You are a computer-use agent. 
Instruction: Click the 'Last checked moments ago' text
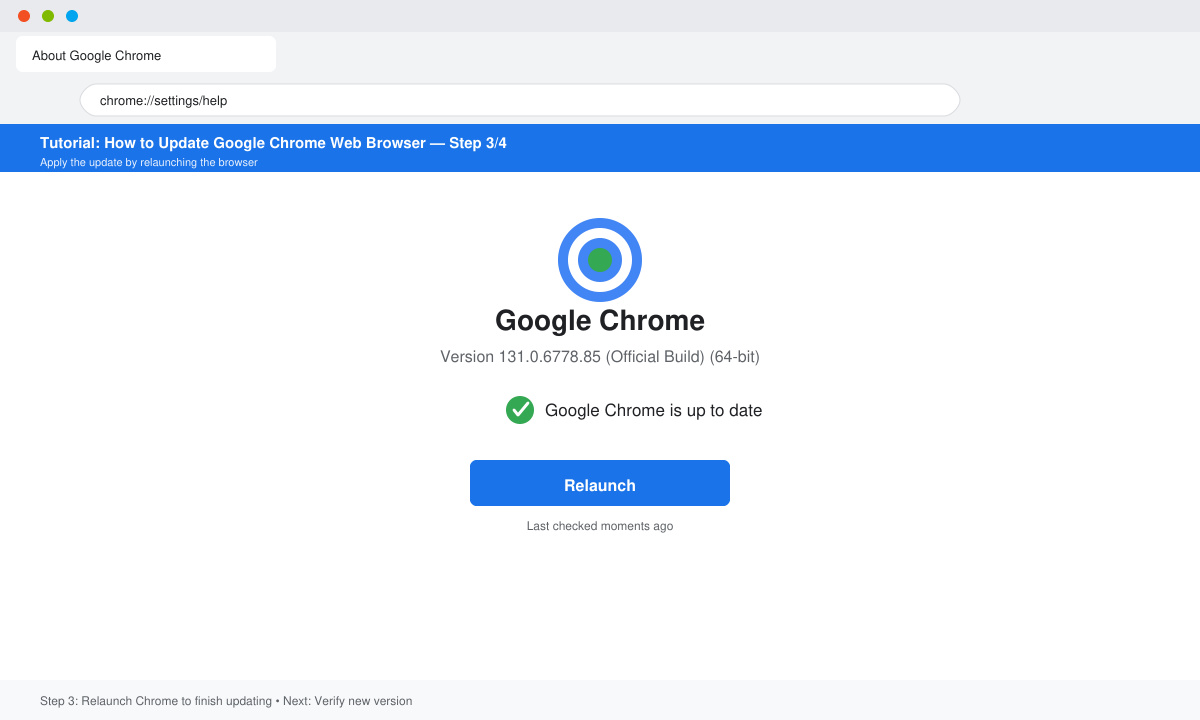[600, 526]
